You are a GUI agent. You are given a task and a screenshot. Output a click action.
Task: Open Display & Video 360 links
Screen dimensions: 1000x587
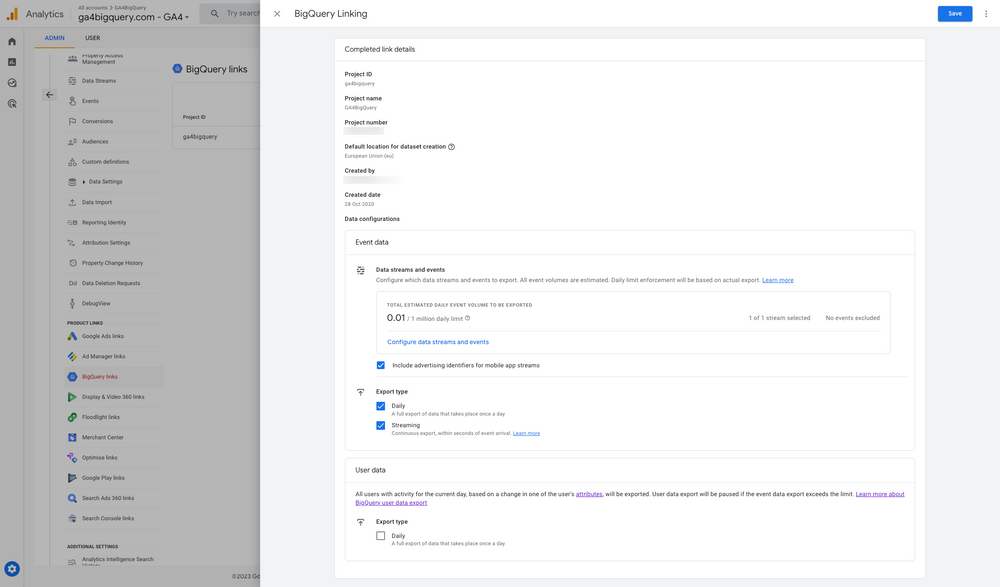[117, 396]
